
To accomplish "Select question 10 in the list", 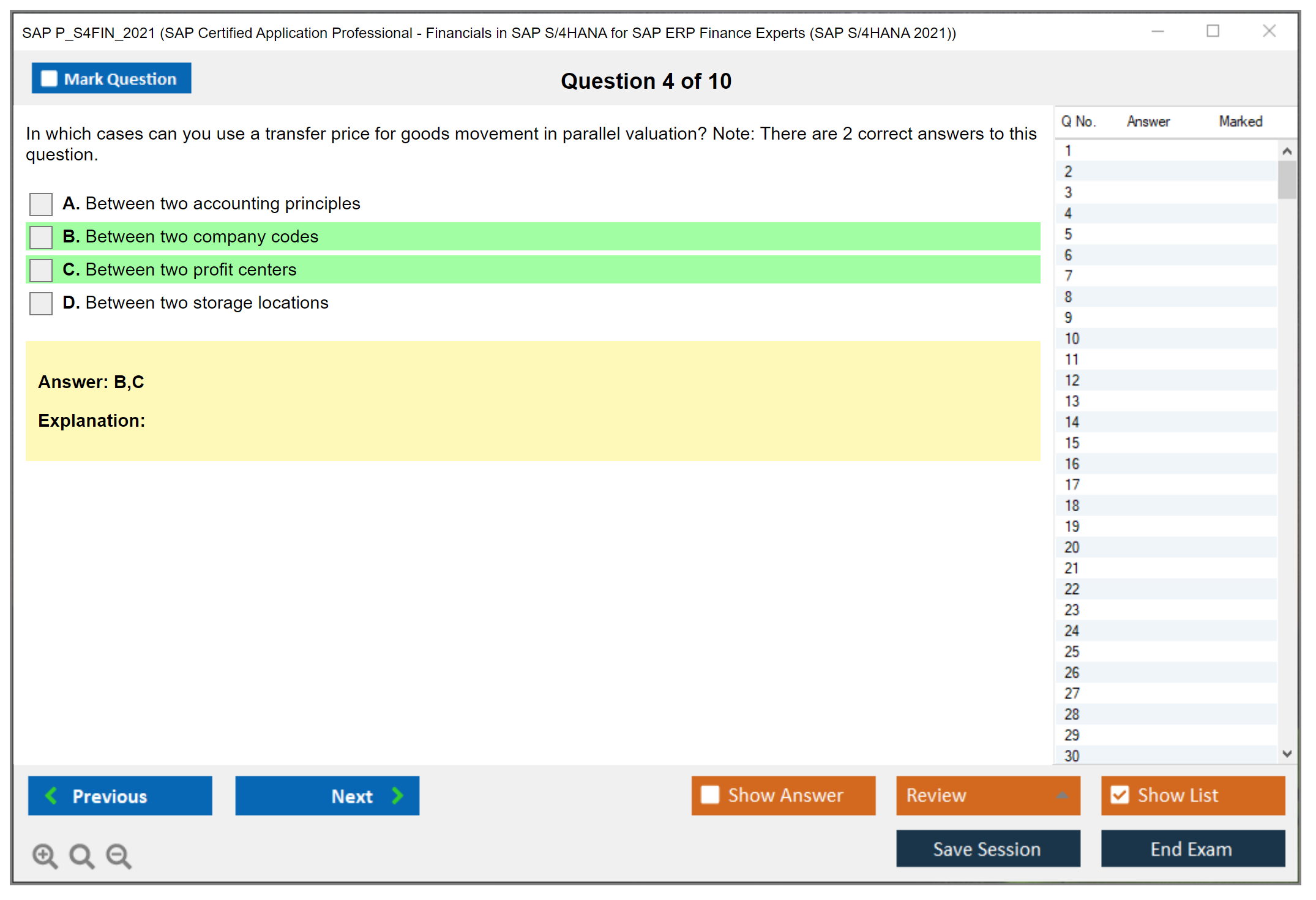I will [x=1072, y=339].
